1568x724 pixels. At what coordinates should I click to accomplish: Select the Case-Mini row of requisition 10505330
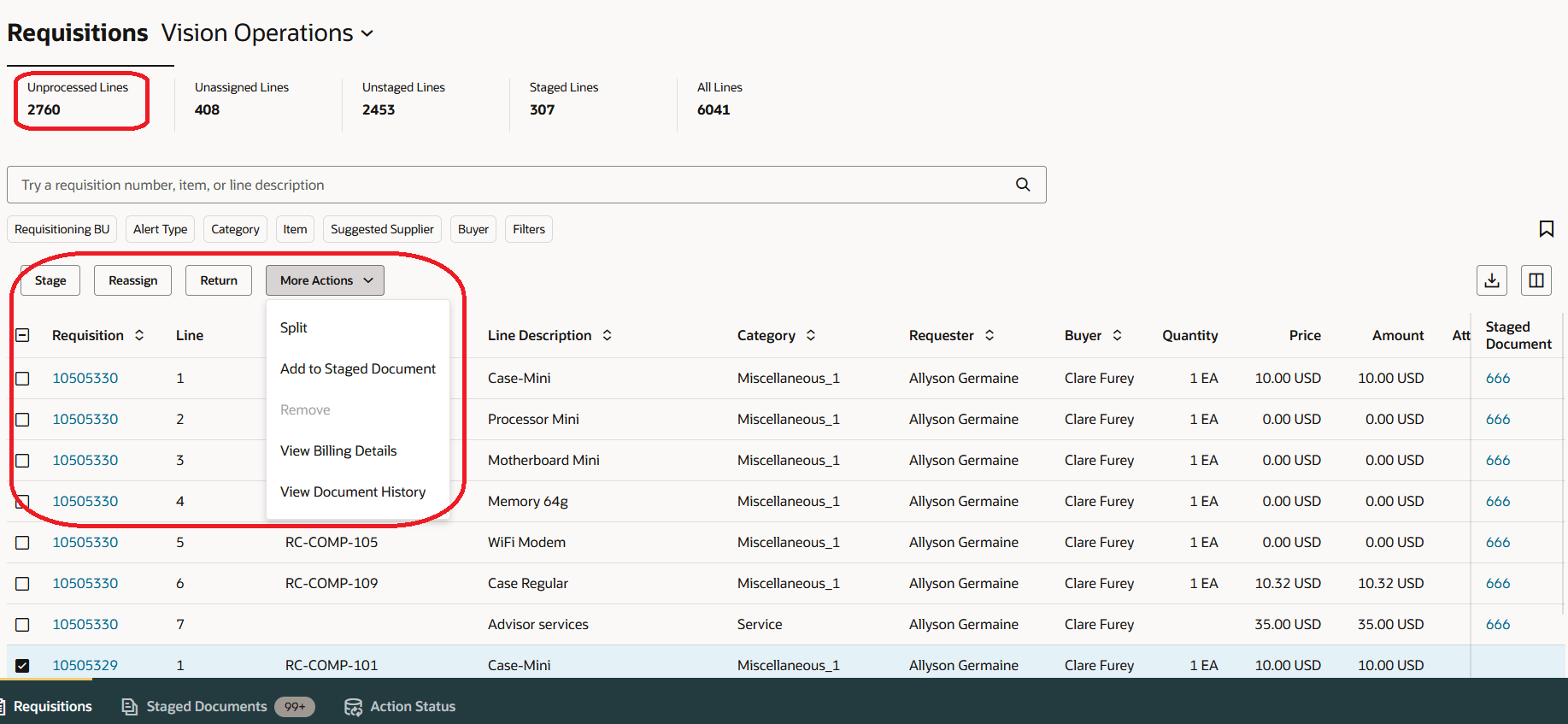click(23, 379)
